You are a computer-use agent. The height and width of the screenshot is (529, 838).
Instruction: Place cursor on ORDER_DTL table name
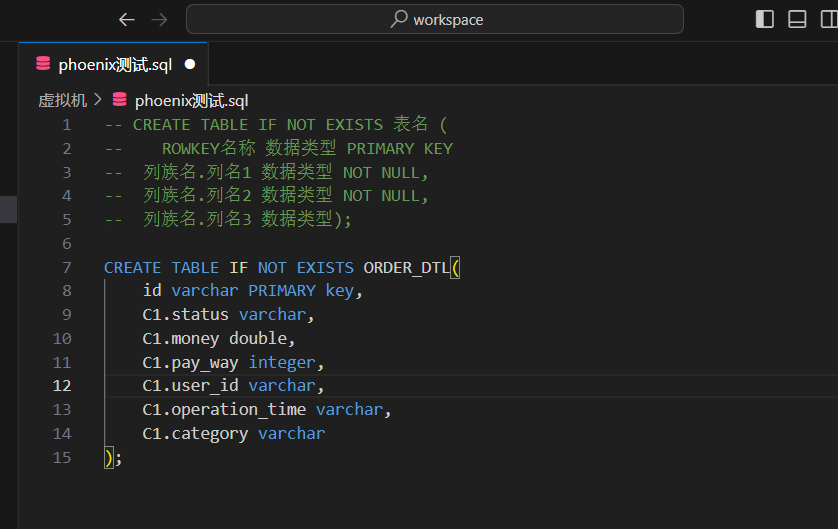pos(406,267)
